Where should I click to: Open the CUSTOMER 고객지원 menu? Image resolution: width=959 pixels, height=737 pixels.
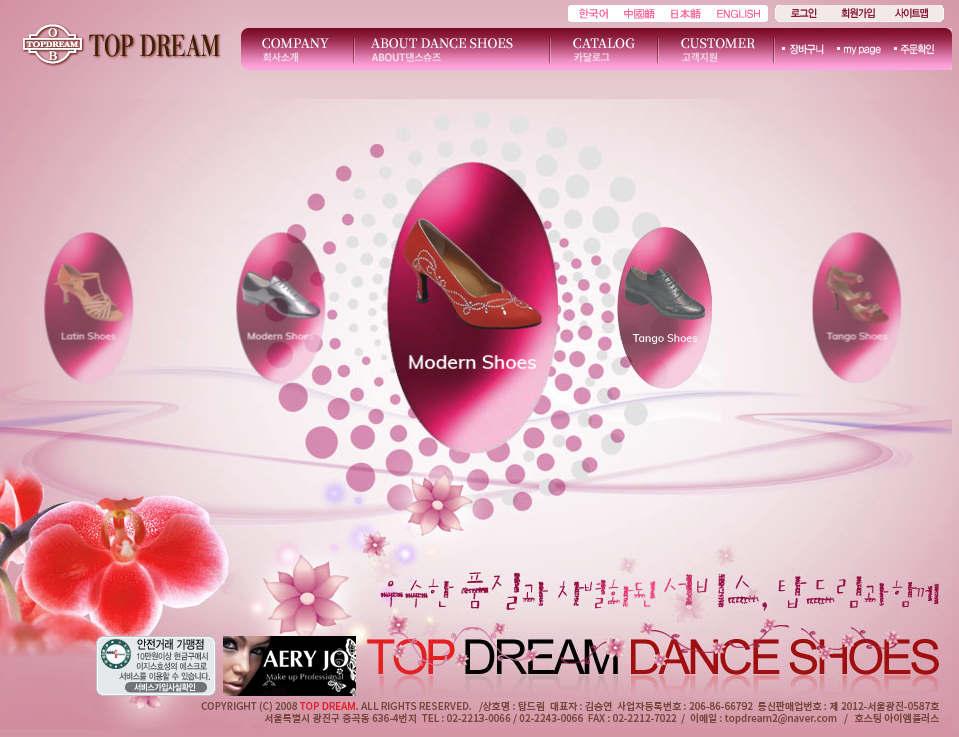click(x=717, y=49)
